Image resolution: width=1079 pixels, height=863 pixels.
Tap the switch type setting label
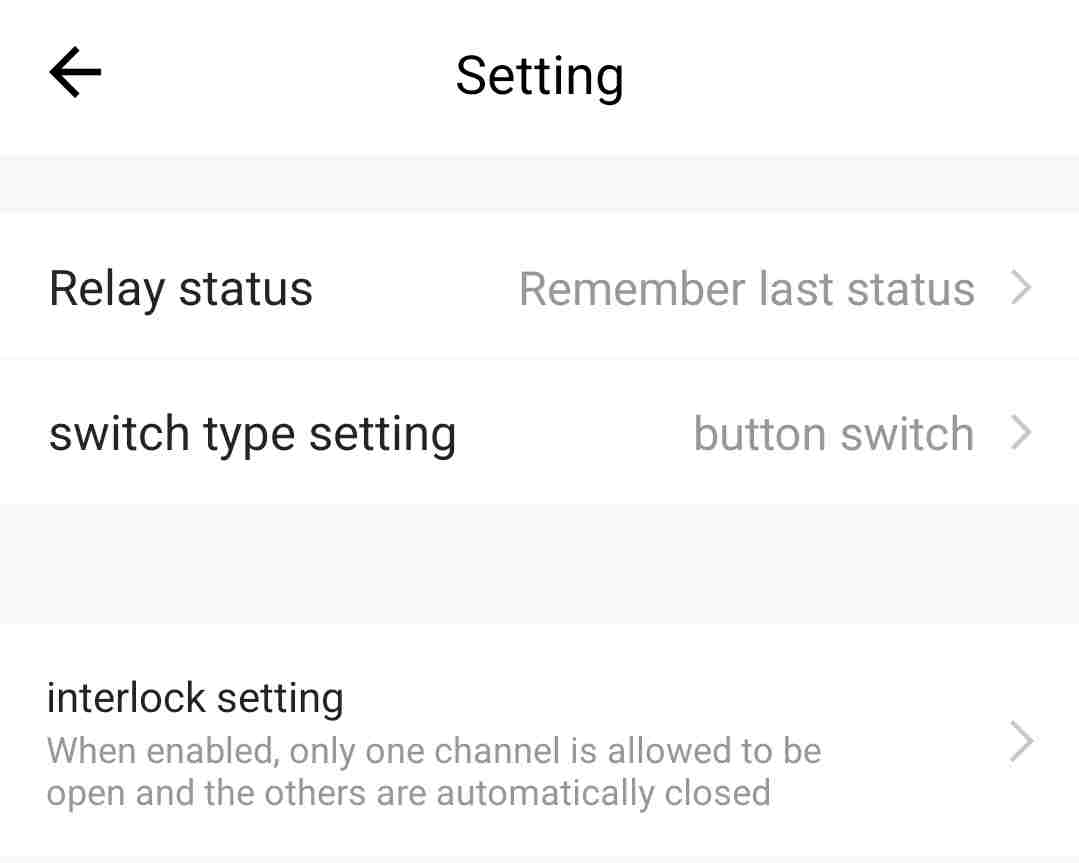pyautogui.click(x=253, y=435)
